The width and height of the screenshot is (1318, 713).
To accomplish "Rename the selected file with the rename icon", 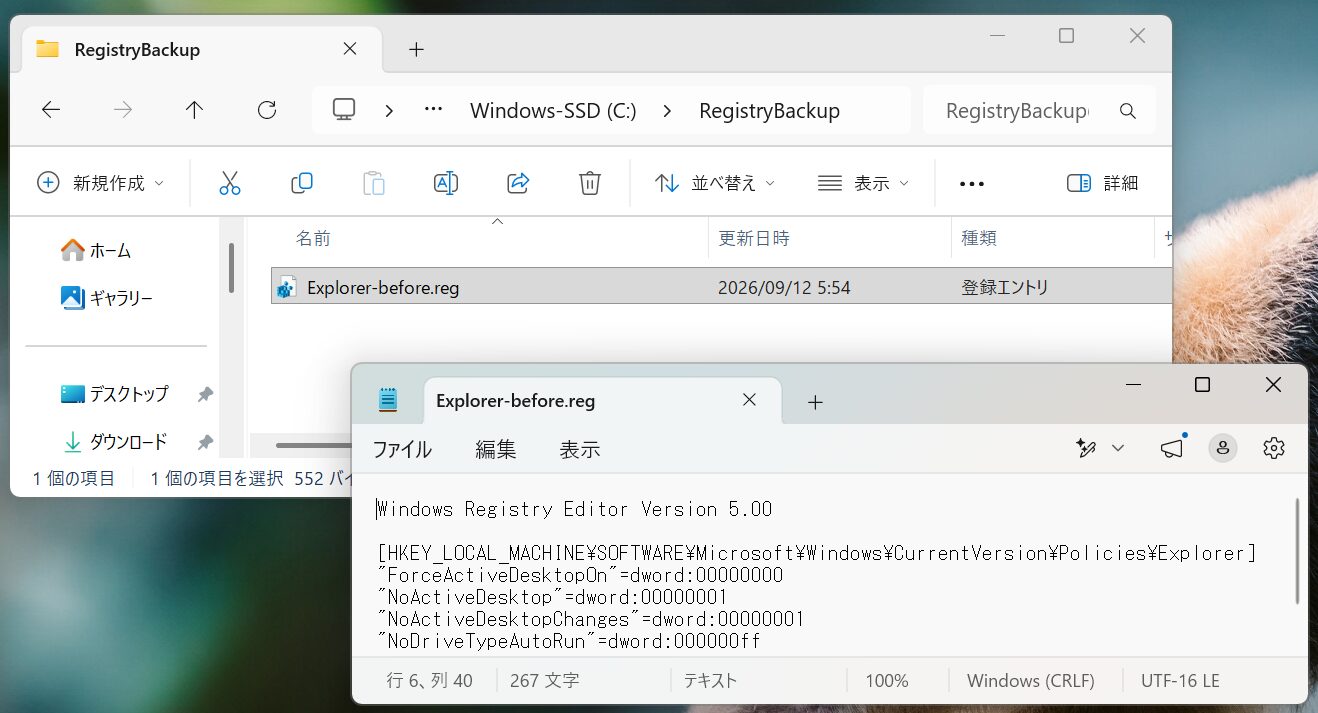I will click(446, 183).
